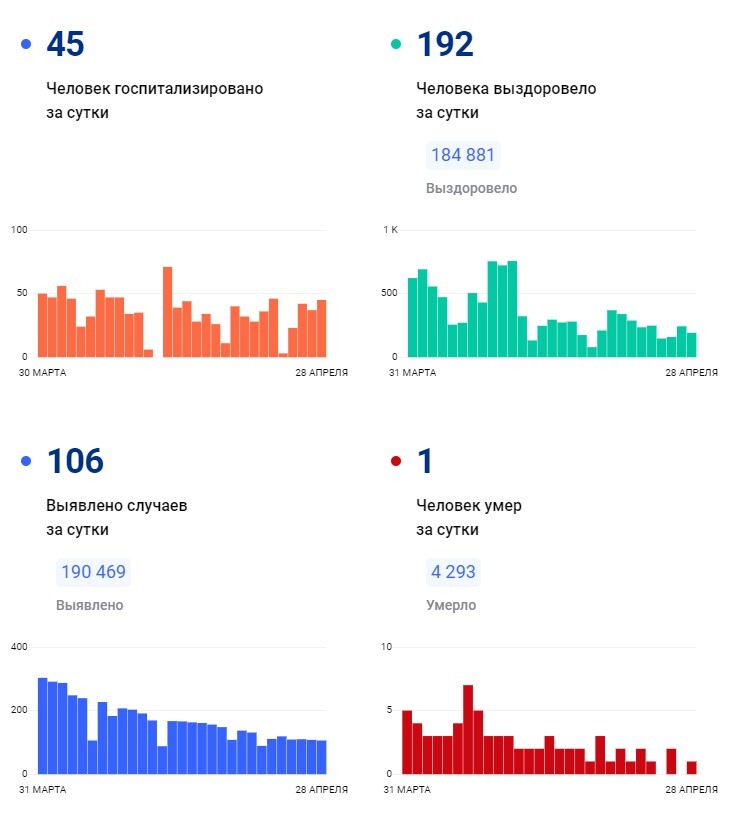Viewport: 740px width, 825px height.
Task: Select the 184 881 recovered total badge
Action: [462, 155]
